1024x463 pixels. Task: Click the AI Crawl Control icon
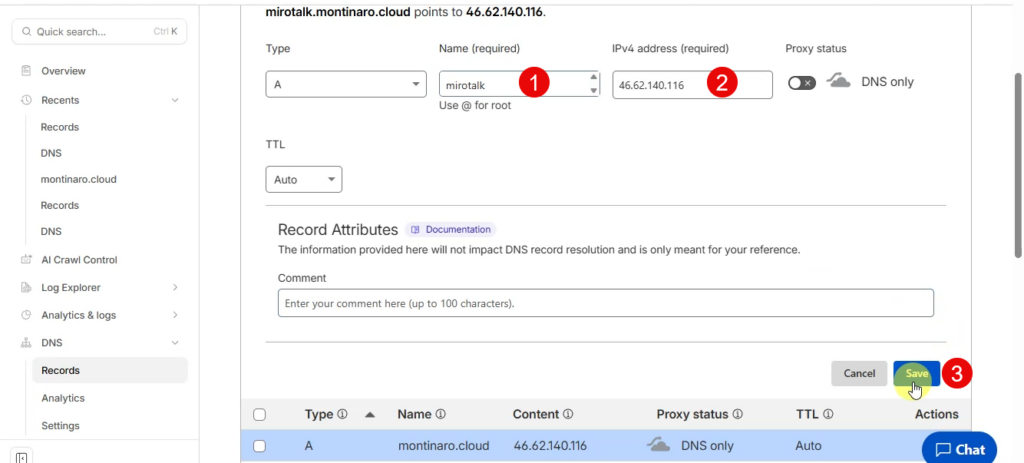(26, 260)
